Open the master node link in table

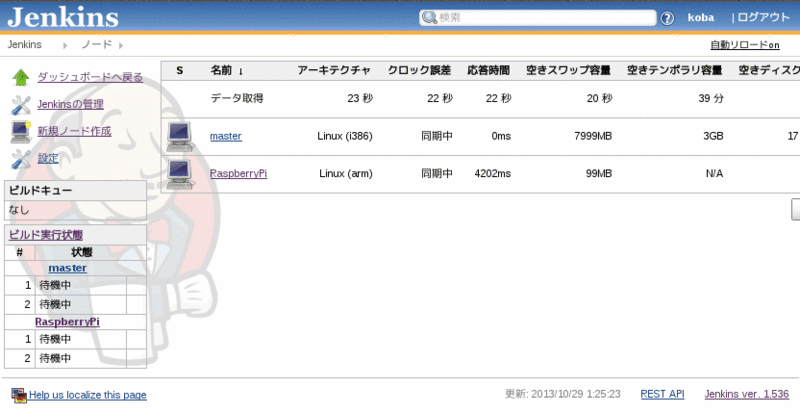(x=226, y=136)
